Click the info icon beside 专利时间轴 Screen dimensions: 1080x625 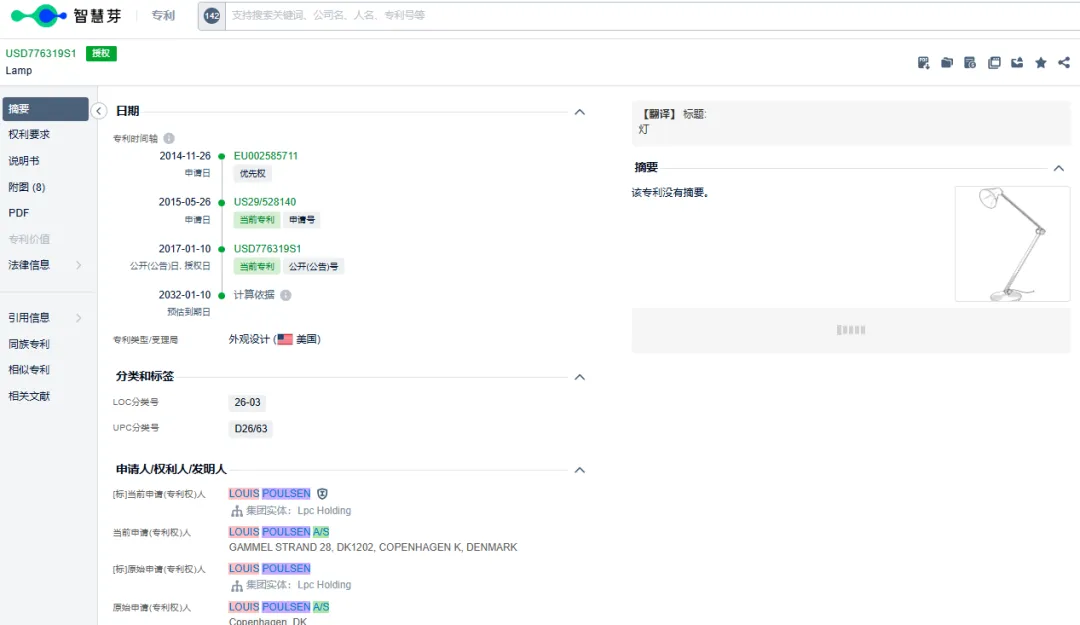point(169,139)
